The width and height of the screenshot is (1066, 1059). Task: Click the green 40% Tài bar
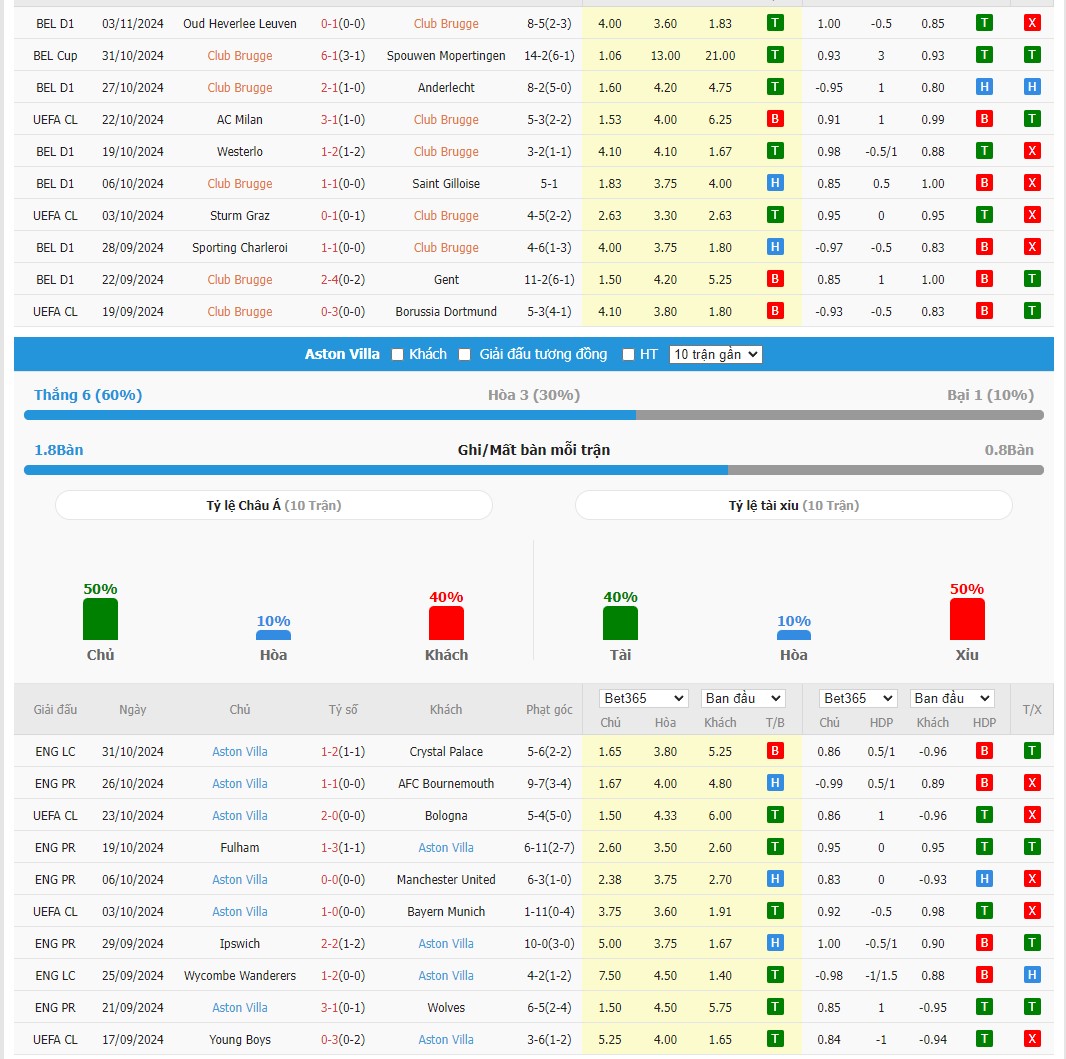pos(620,623)
